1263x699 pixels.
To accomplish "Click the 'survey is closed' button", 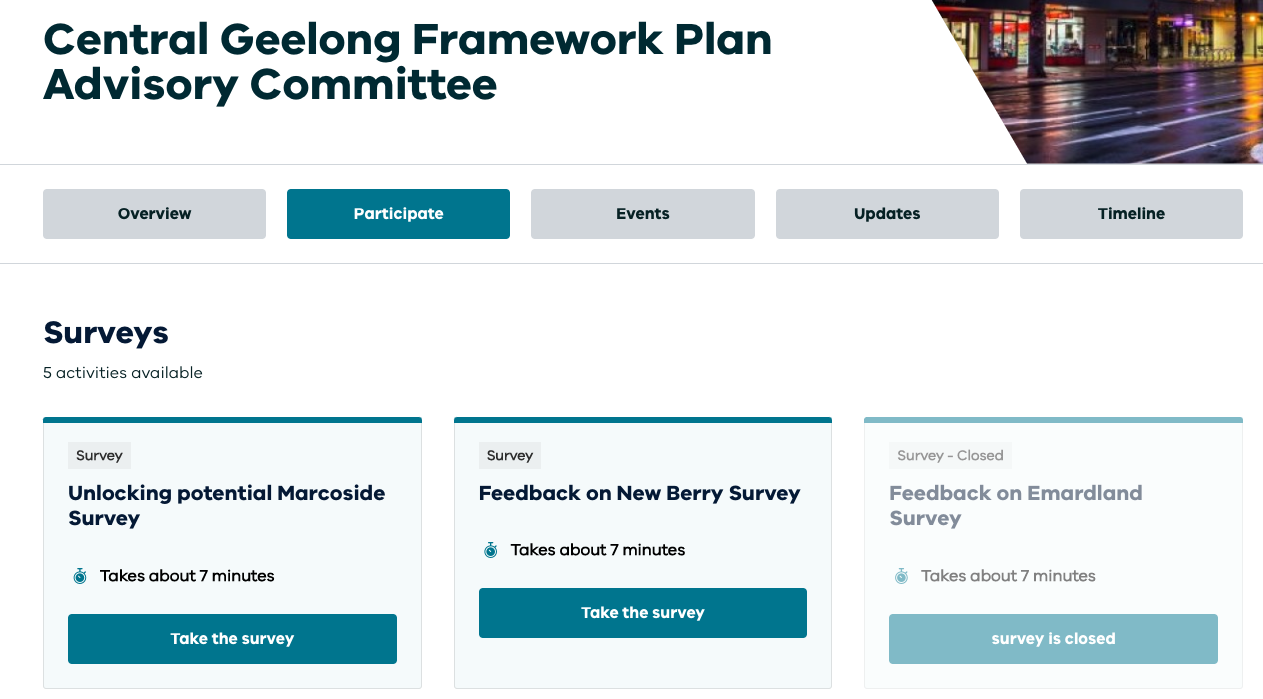I will (x=1053, y=639).
